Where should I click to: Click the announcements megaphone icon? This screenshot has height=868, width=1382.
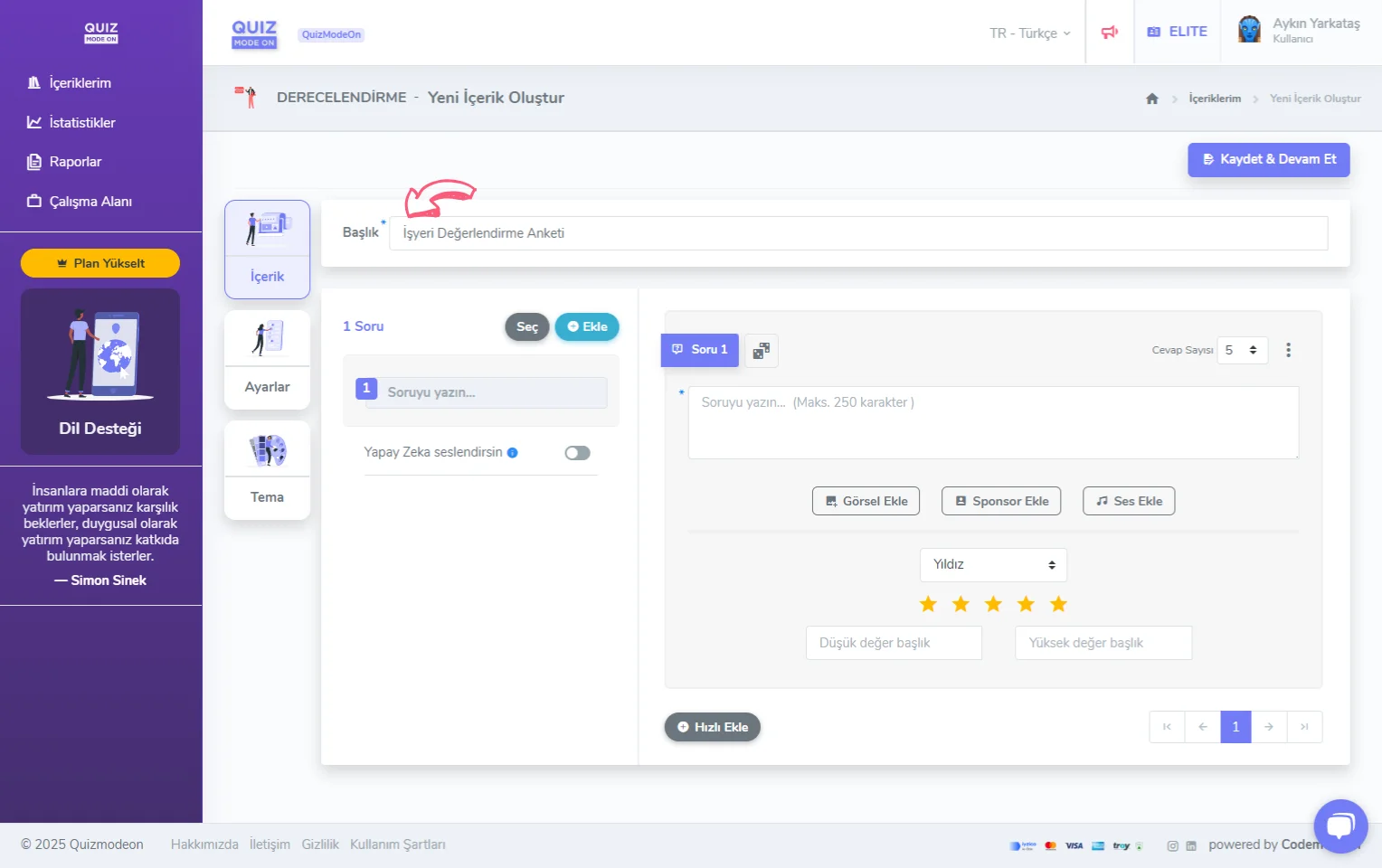[1109, 33]
